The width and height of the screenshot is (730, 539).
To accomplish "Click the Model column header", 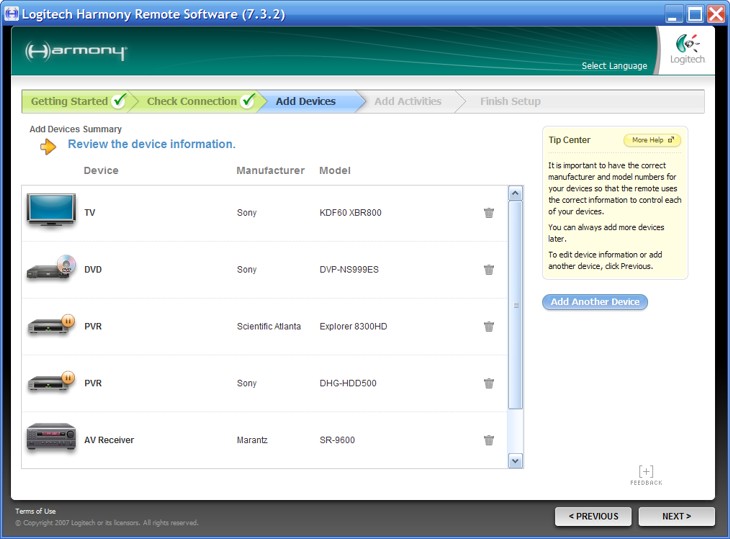I will click(x=335, y=170).
